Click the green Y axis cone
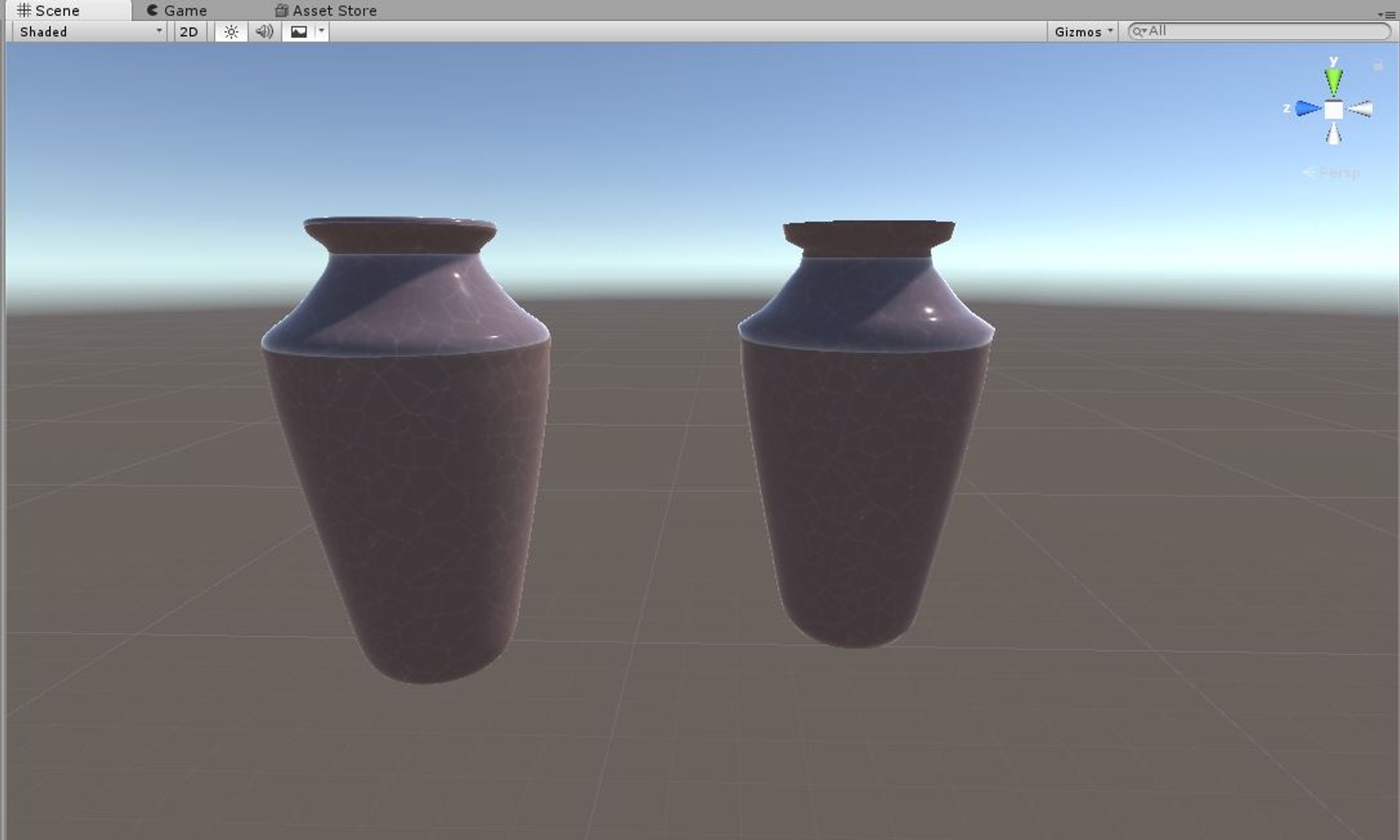This screenshot has width=1400, height=840. (x=1334, y=81)
